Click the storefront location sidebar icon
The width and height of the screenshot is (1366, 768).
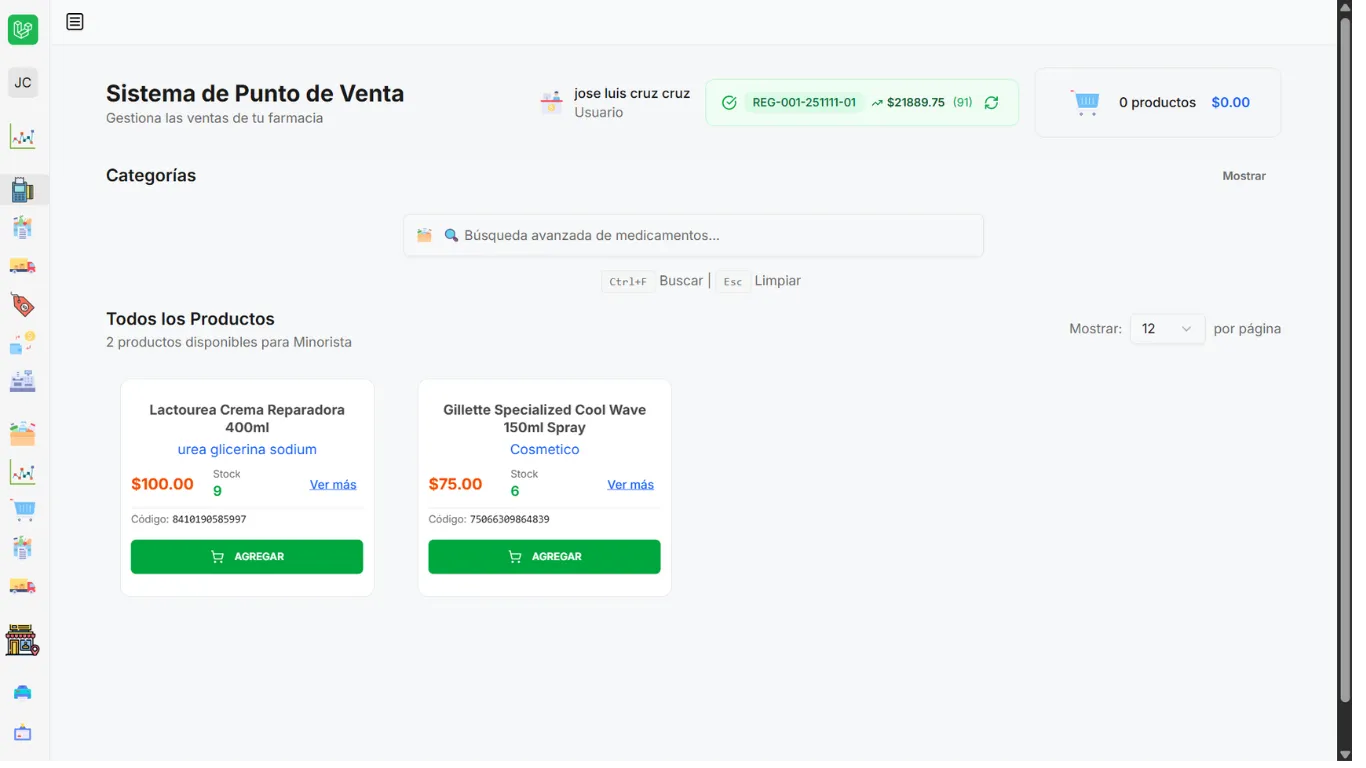22,640
